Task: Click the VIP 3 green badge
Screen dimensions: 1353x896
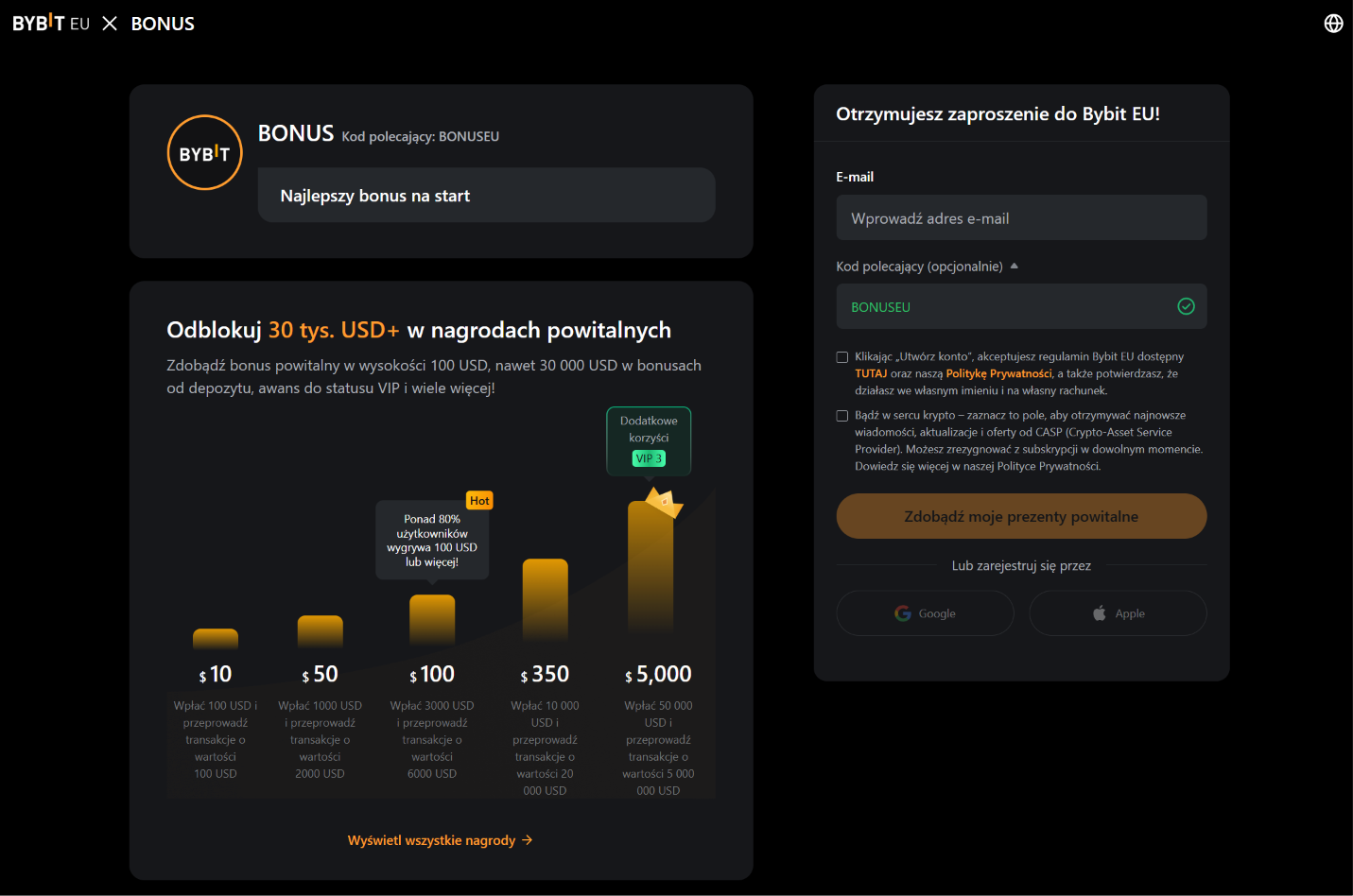Action: 649,458
